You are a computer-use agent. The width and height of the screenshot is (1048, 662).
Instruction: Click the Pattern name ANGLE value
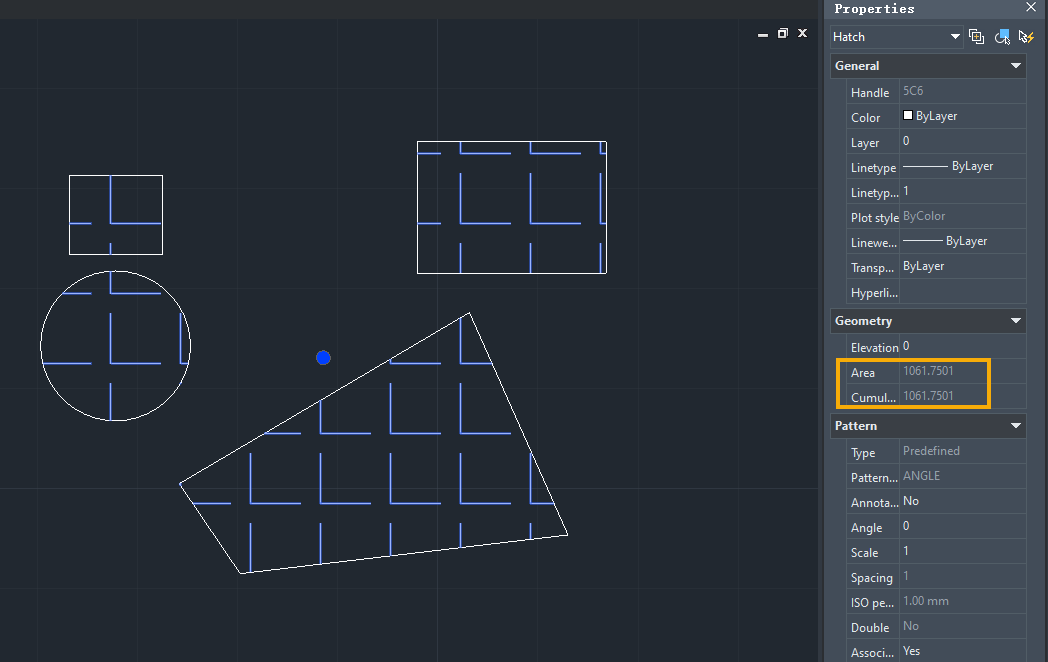tap(921, 476)
